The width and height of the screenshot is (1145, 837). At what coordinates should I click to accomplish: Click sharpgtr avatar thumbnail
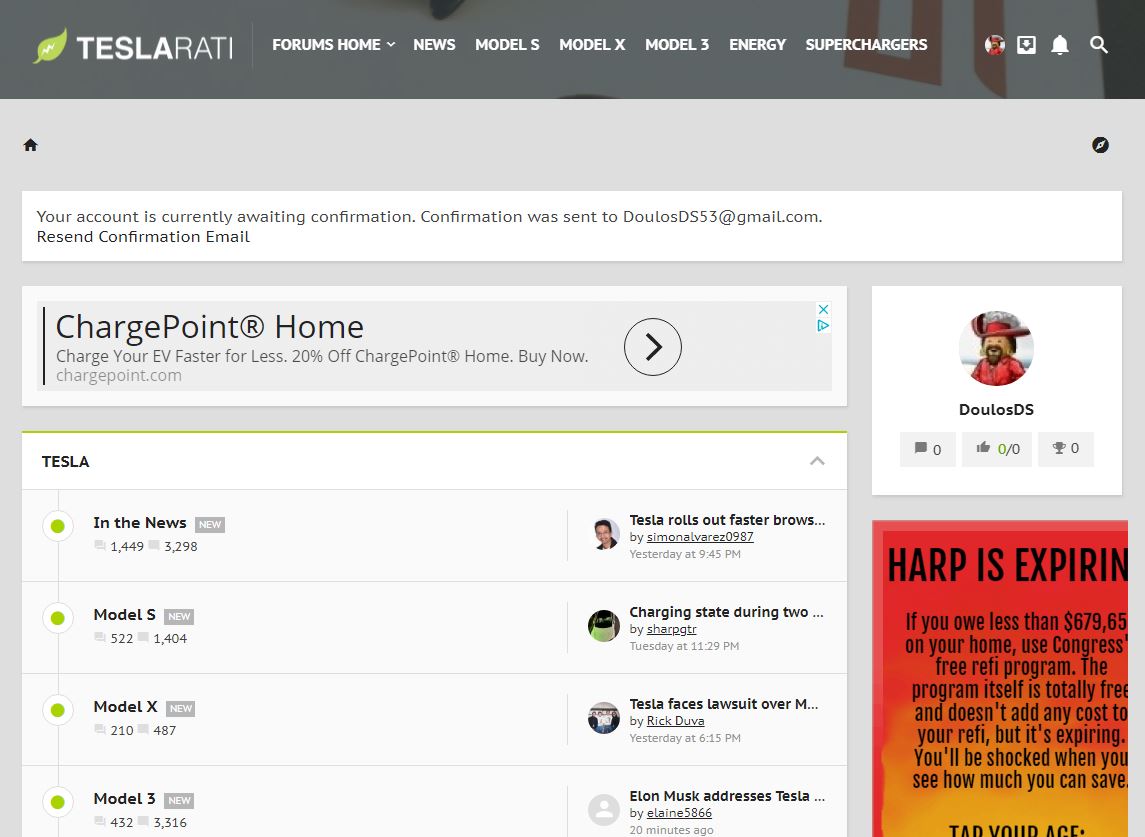604,626
